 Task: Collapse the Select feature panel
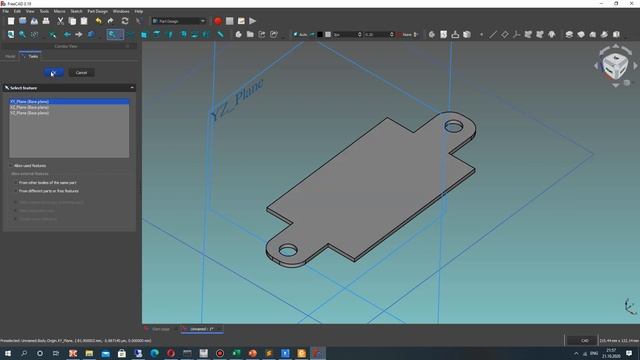[132, 88]
